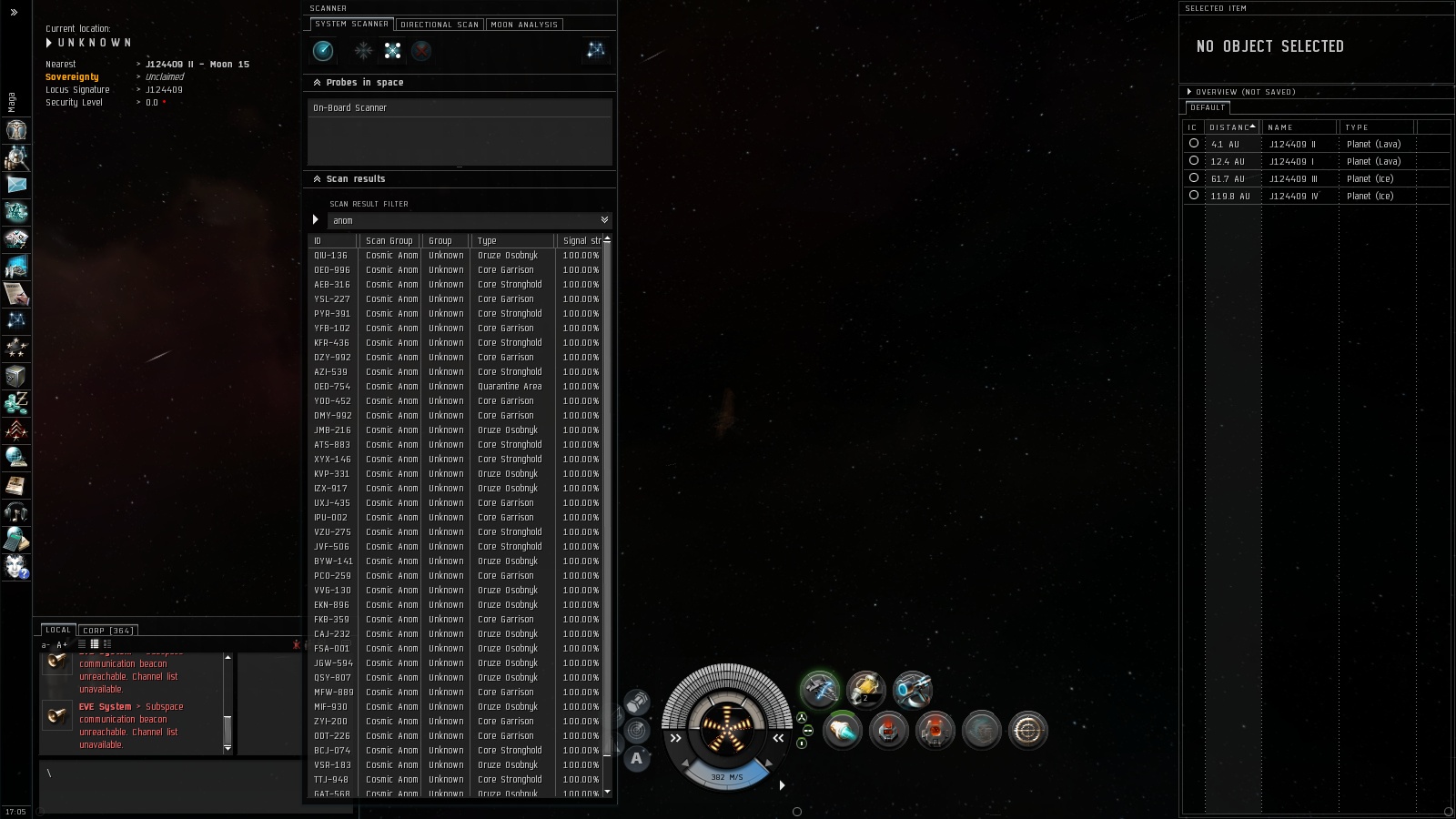The image size is (1456, 819).
Task: Sort the overview by the Distance column
Action: click(x=1233, y=127)
